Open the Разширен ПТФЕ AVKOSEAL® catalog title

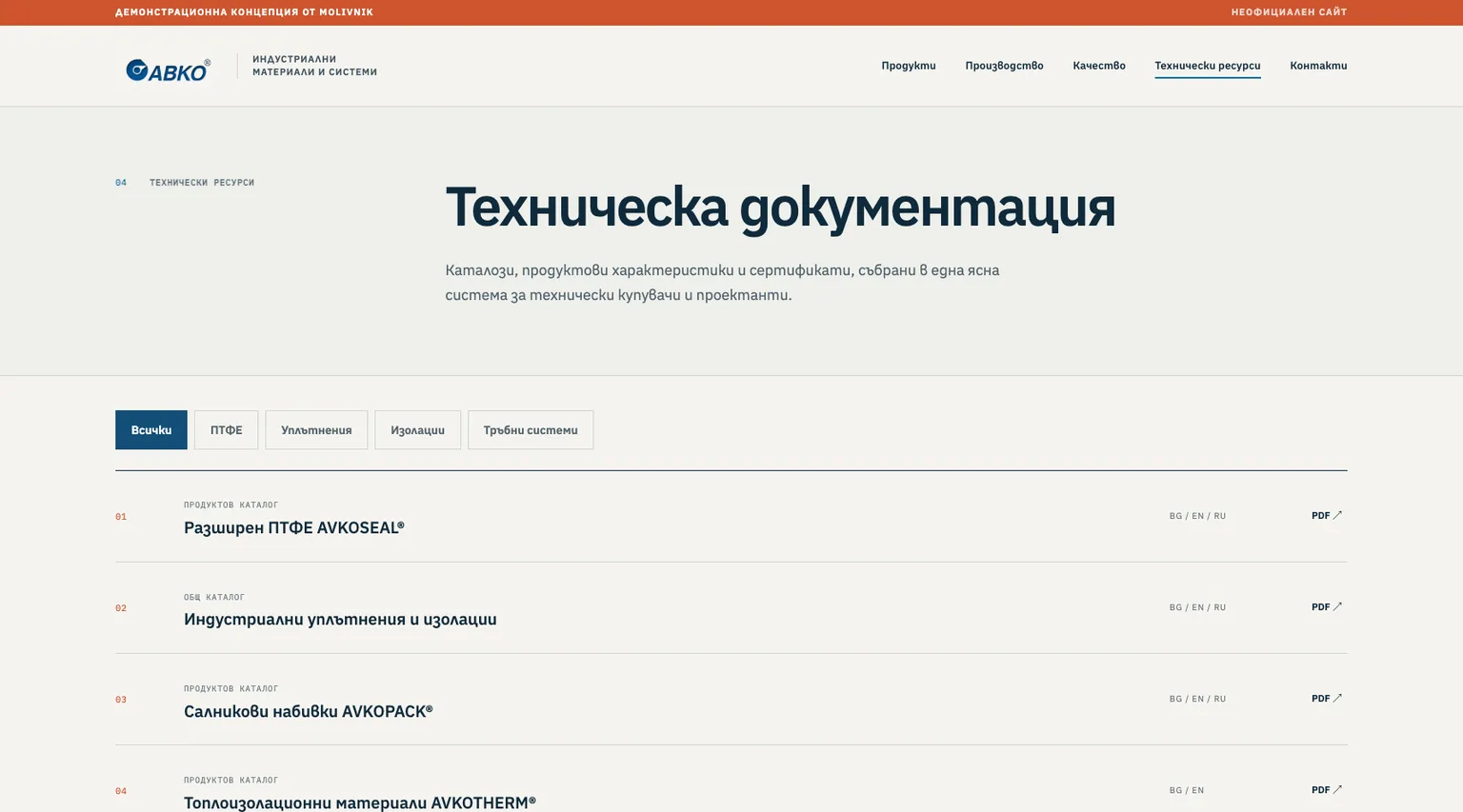(x=294, y=528)
